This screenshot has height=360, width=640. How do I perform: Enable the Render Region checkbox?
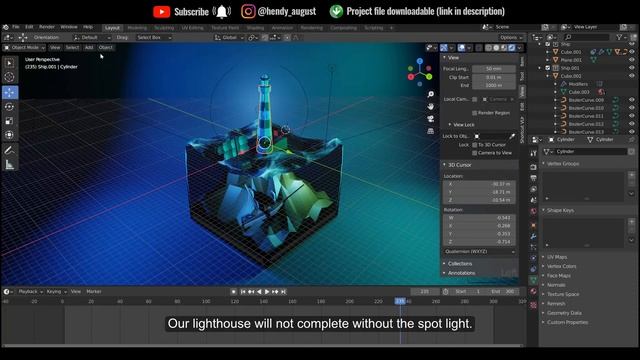(x=474, y=113)
